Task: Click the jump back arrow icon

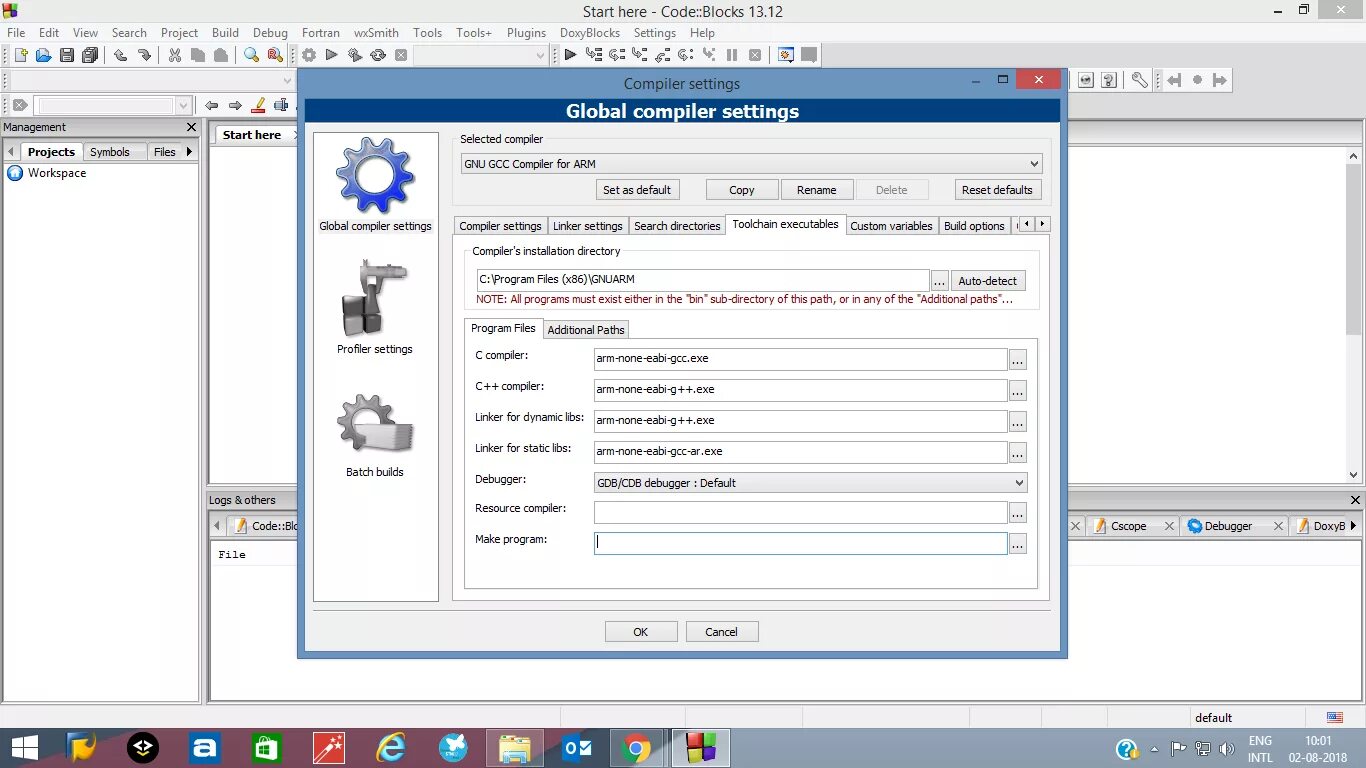Action: coord(1175,80)
